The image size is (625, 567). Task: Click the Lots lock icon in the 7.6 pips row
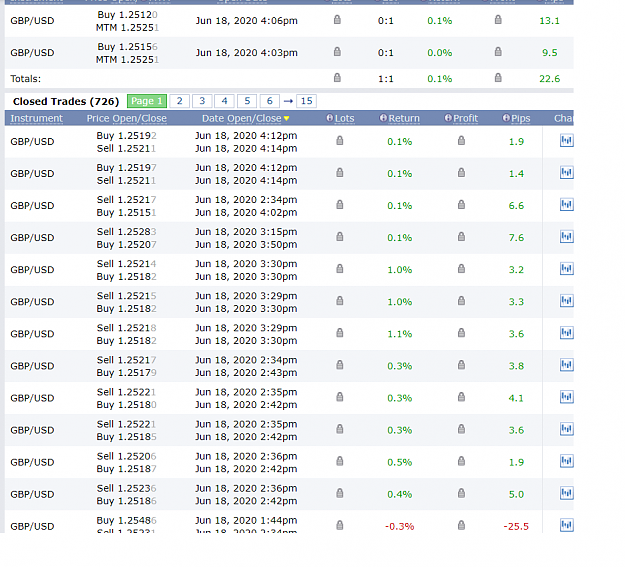(x=340, y=237)
